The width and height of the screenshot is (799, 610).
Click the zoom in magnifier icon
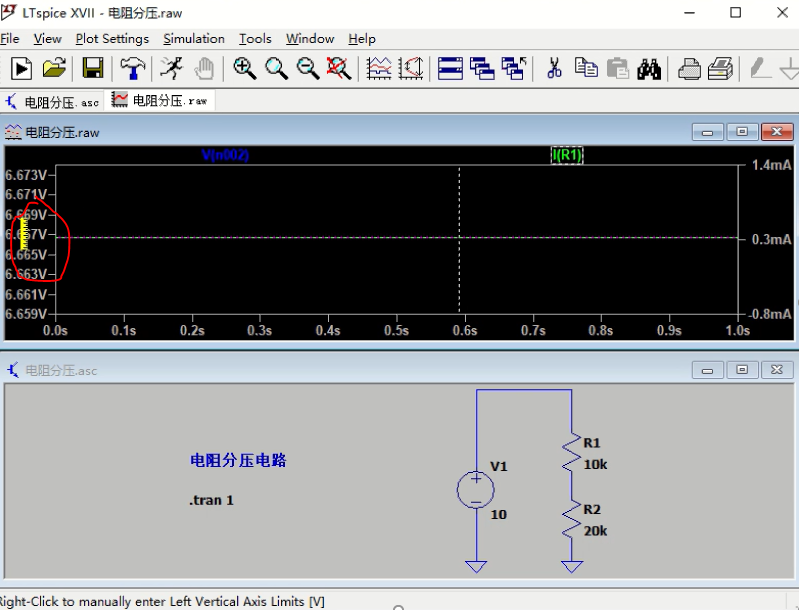244,68
